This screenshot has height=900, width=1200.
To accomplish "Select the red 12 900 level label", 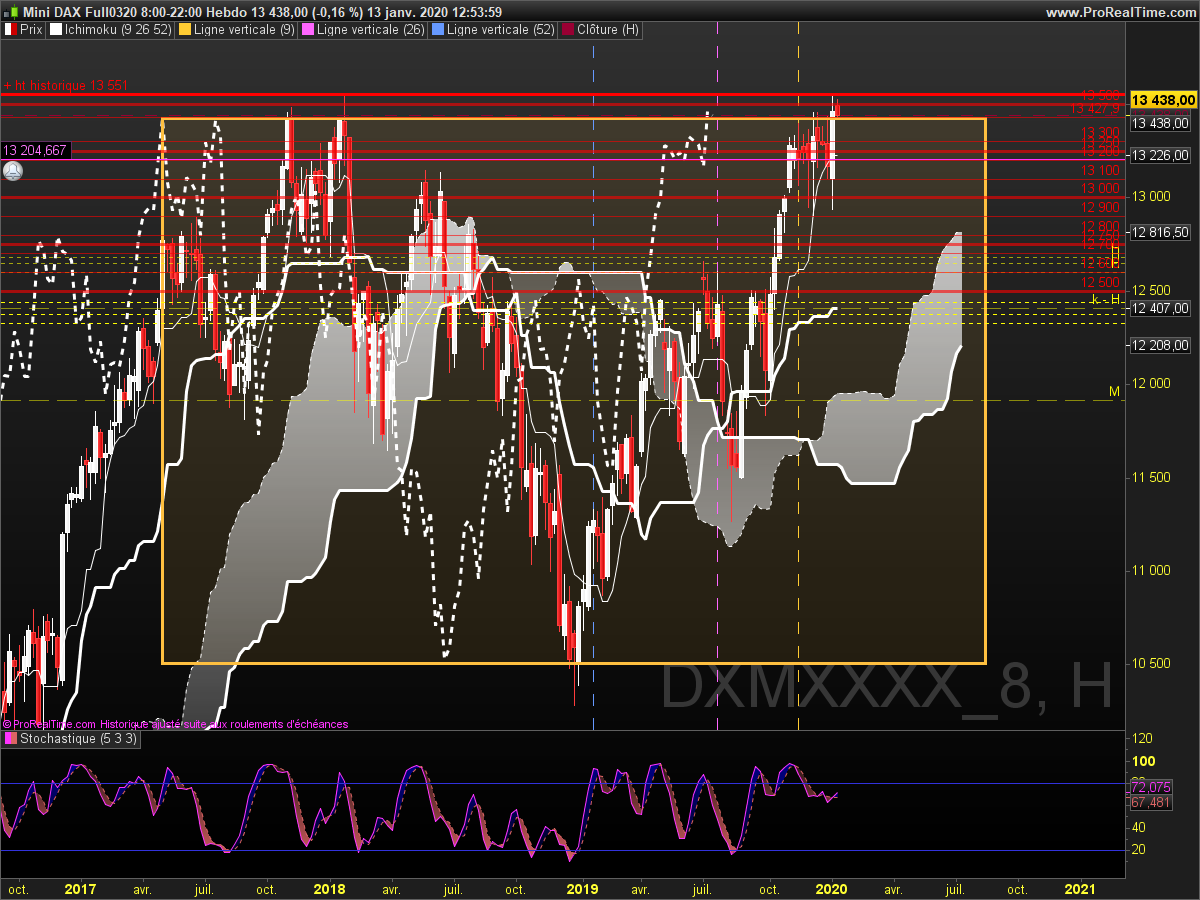I will [x=1100, y=207].
